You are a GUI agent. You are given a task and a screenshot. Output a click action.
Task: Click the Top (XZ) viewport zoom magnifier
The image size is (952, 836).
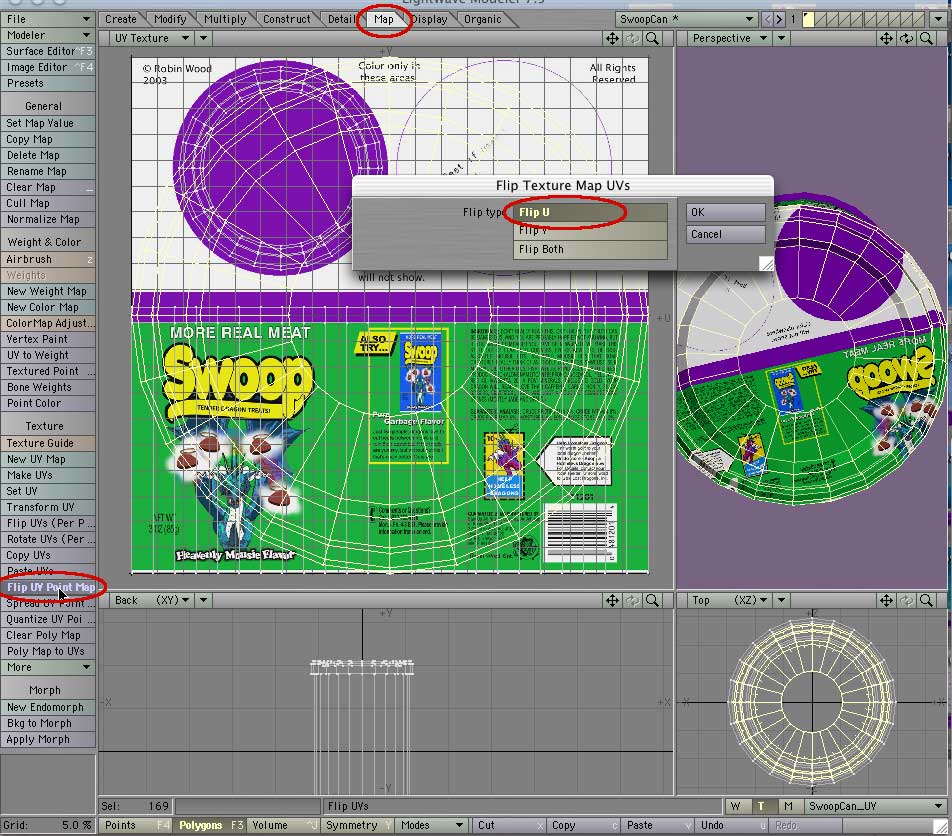coord(926,600)
